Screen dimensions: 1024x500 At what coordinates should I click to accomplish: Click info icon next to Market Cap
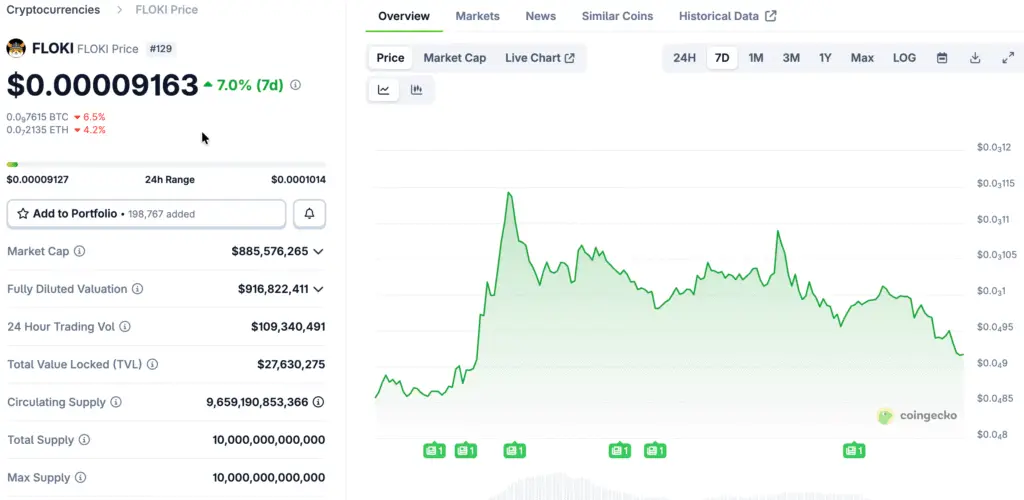pos(79,252)
